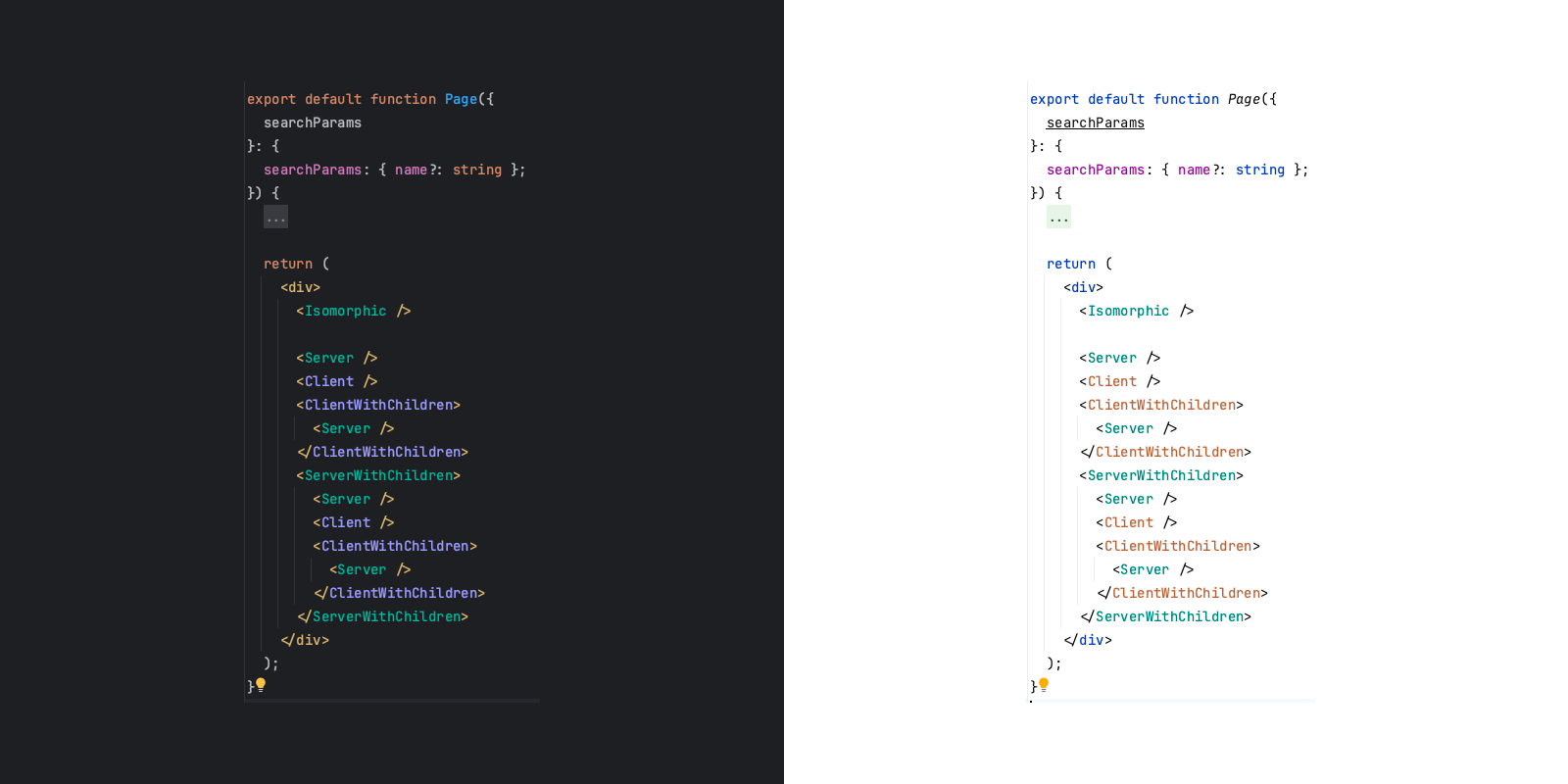Click 'function' keyword in dark editor
The width and height of the screenshot is (1568, 784).
(x=403, y=99)
